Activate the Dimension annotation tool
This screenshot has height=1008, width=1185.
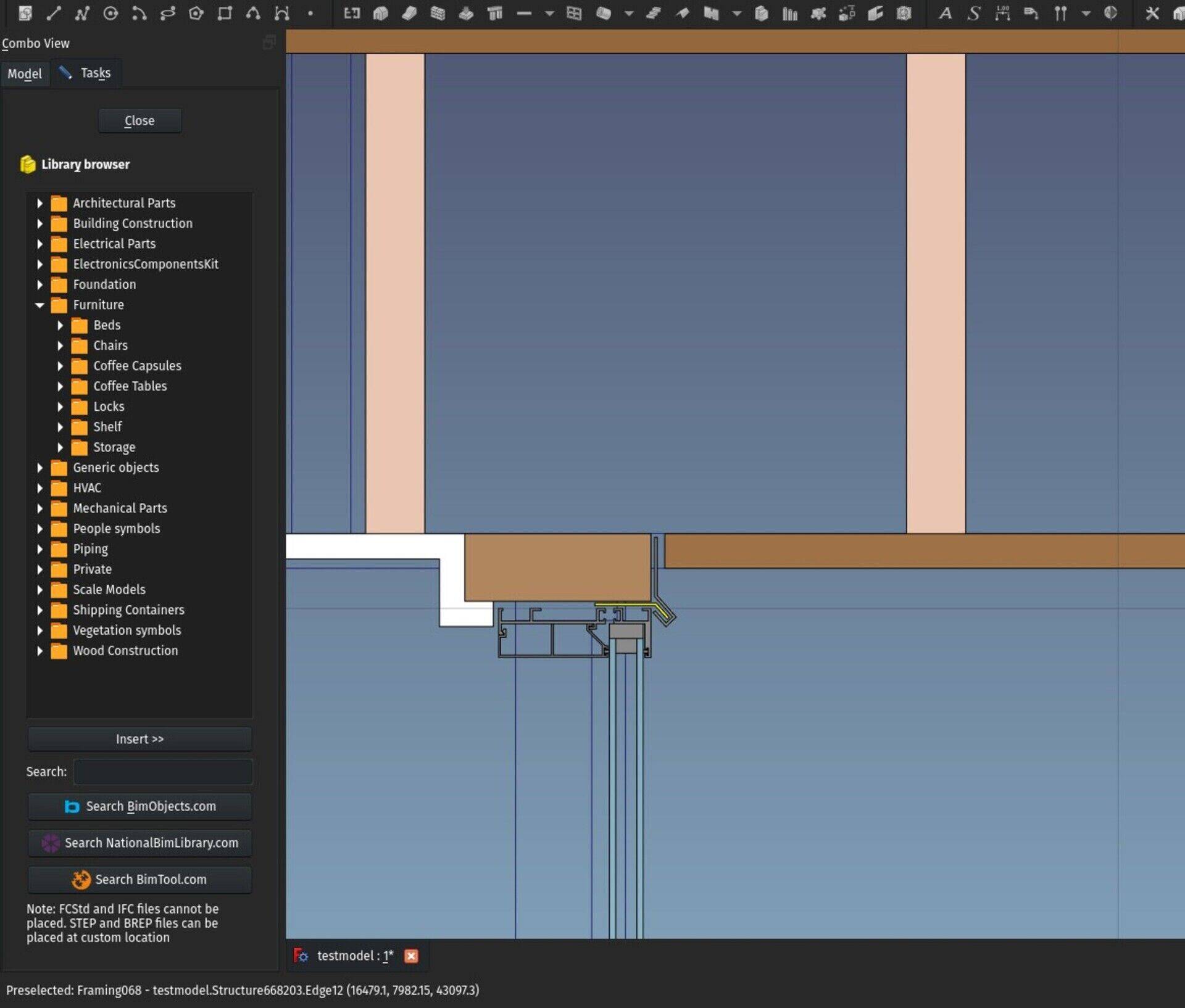click(x=1001, y=14)
